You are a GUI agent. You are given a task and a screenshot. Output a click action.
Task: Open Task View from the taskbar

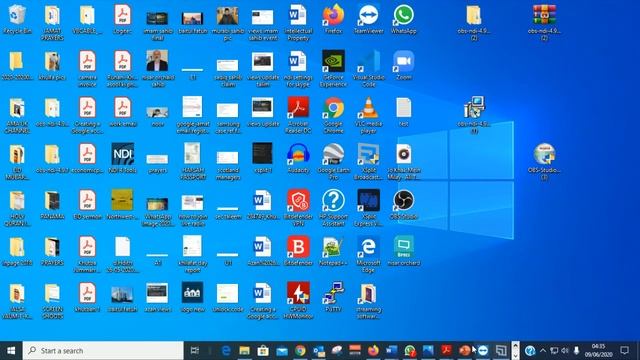click(x=195, y=351)
